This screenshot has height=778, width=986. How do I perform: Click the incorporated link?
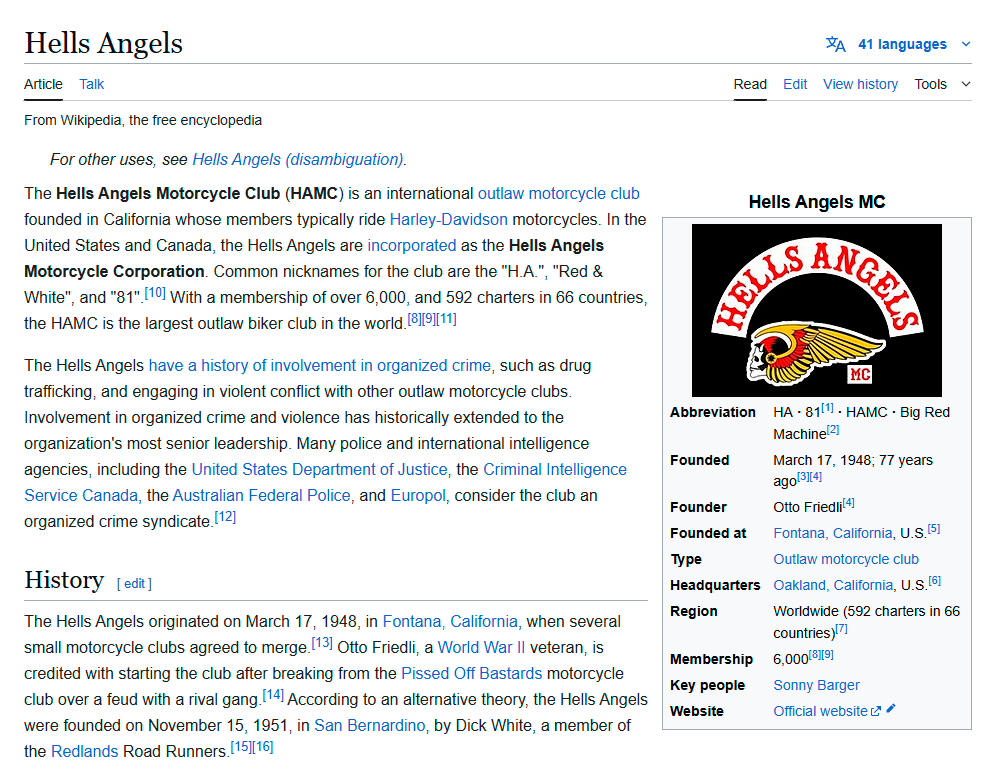[412, 245]
